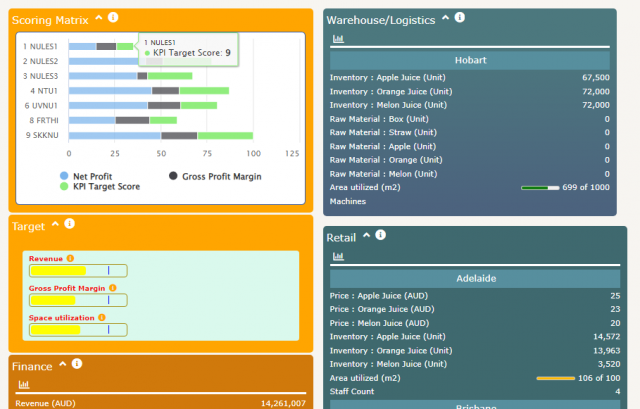
Task: Click the Scoring Matrix info icon
Action: point(113,18)
